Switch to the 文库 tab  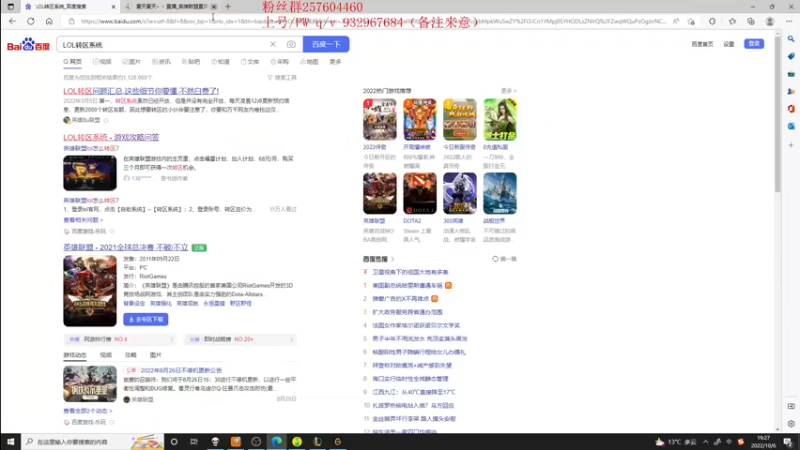click(250, 62)
